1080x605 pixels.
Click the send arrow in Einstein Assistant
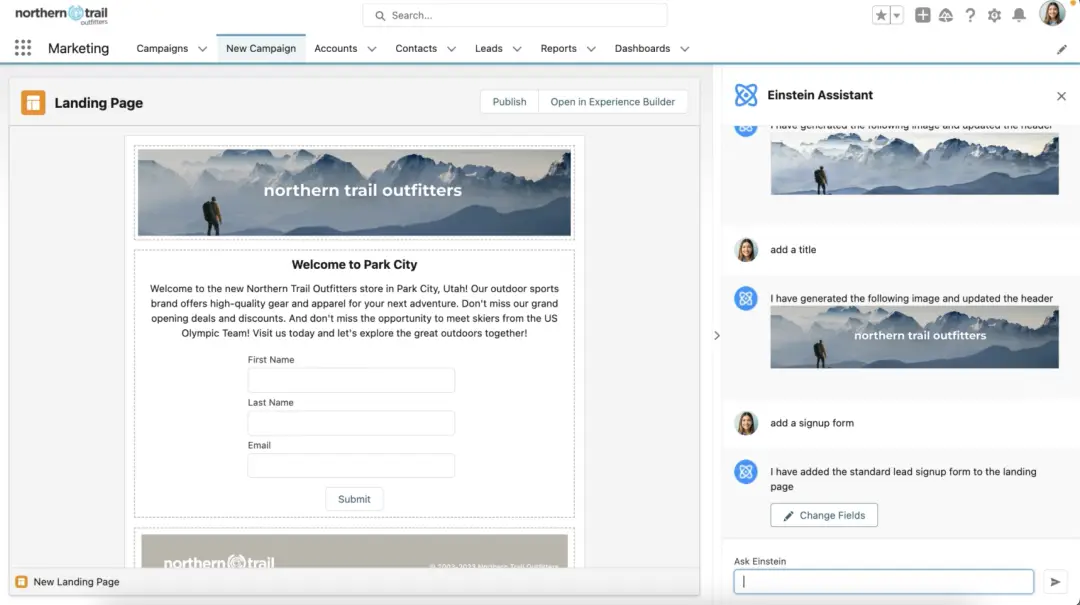pyautogui.click(x=1055, y=582)
